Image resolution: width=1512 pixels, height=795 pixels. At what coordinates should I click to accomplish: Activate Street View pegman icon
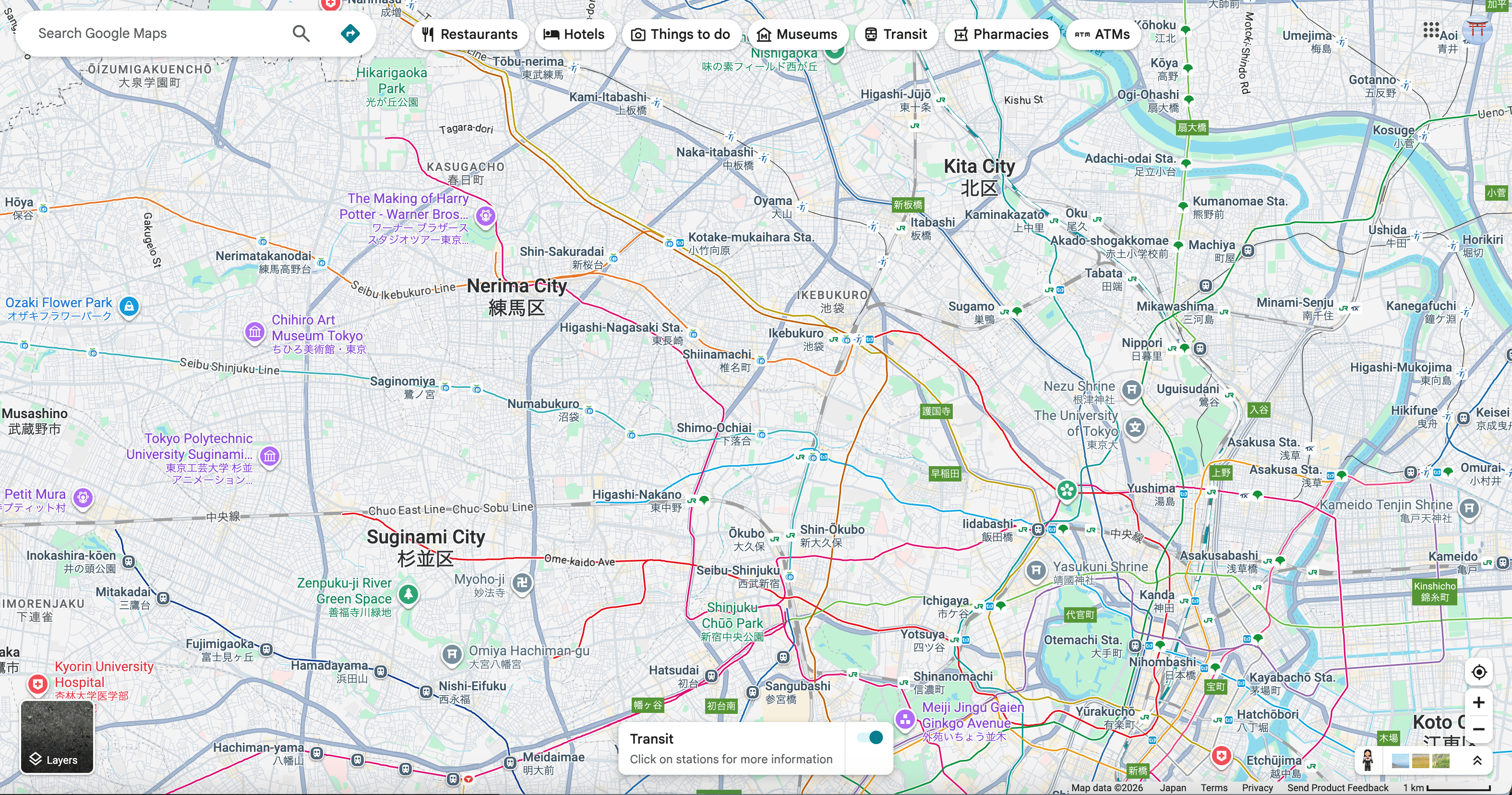(x=1368, y=760)
